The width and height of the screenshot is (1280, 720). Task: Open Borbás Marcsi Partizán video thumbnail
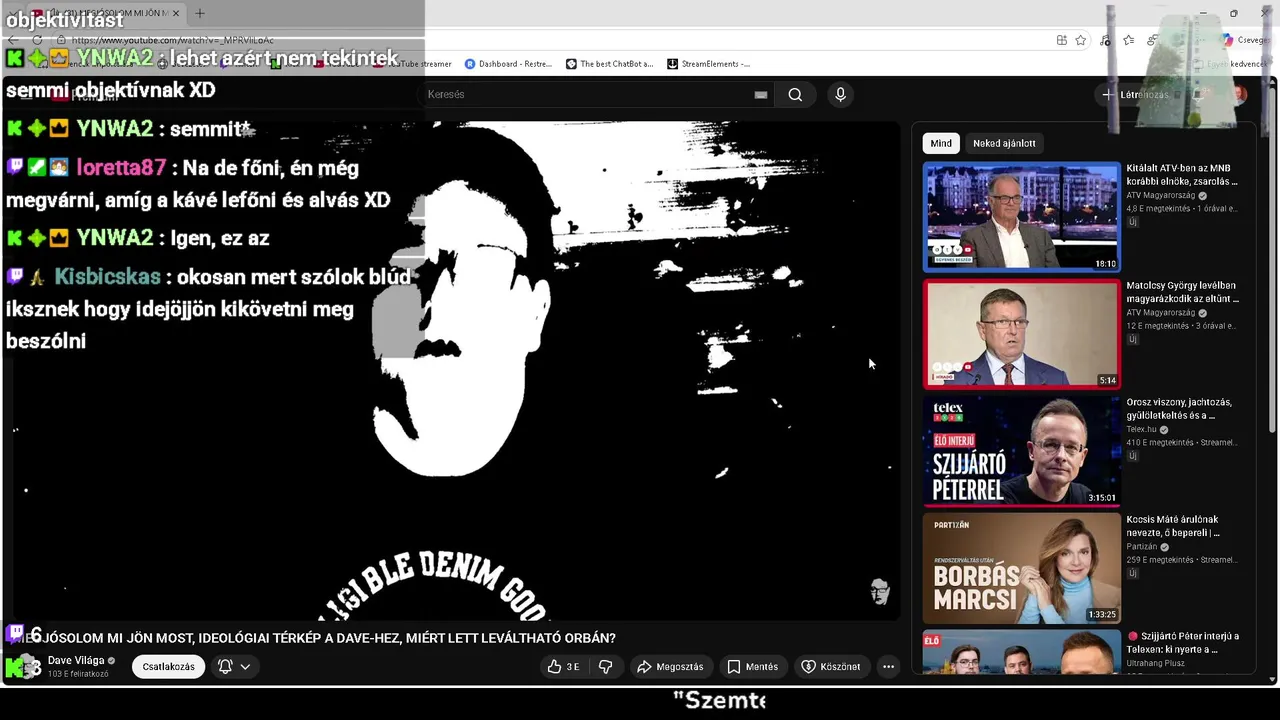point(1021,567)
